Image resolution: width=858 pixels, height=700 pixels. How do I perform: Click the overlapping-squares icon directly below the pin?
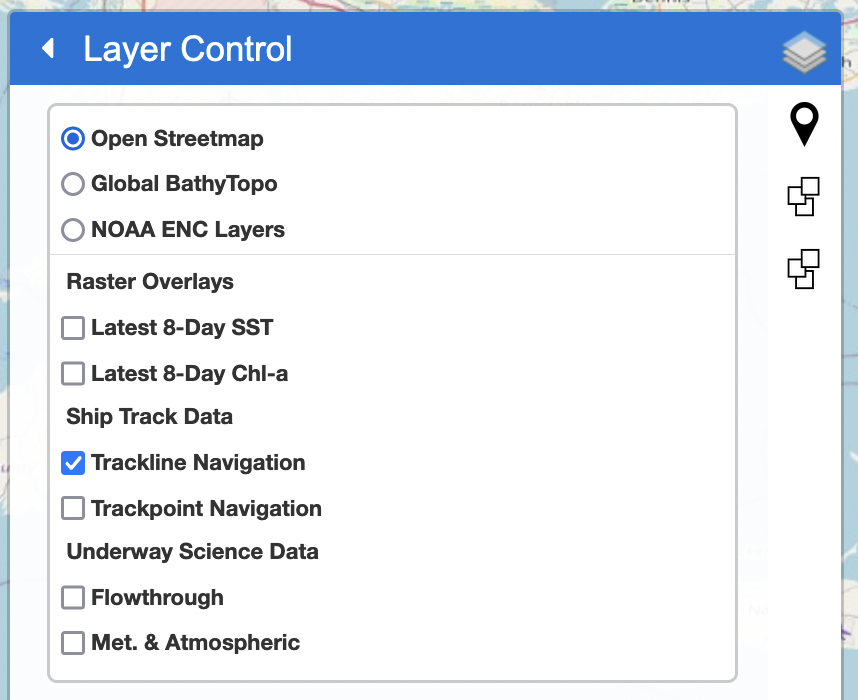click(804, 196)
